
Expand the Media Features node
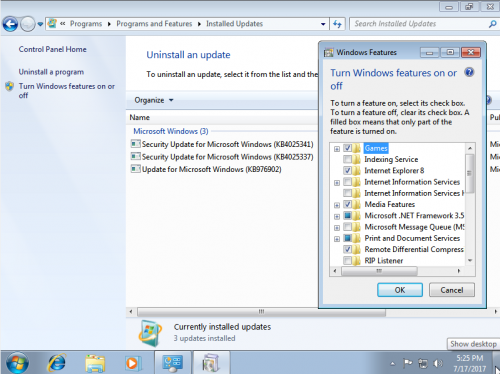(337, 205)
